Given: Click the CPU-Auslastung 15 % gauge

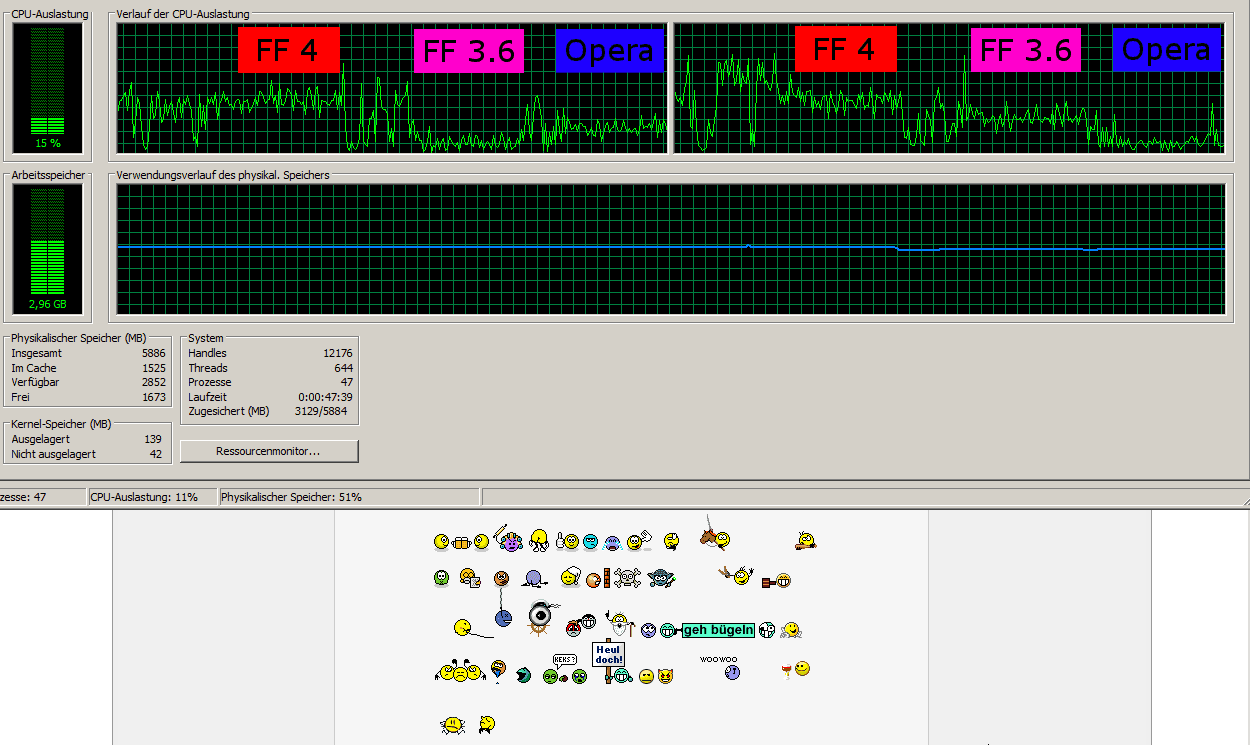Looking at the screenshot, I should pyautogui.click(x=48, y=87).
